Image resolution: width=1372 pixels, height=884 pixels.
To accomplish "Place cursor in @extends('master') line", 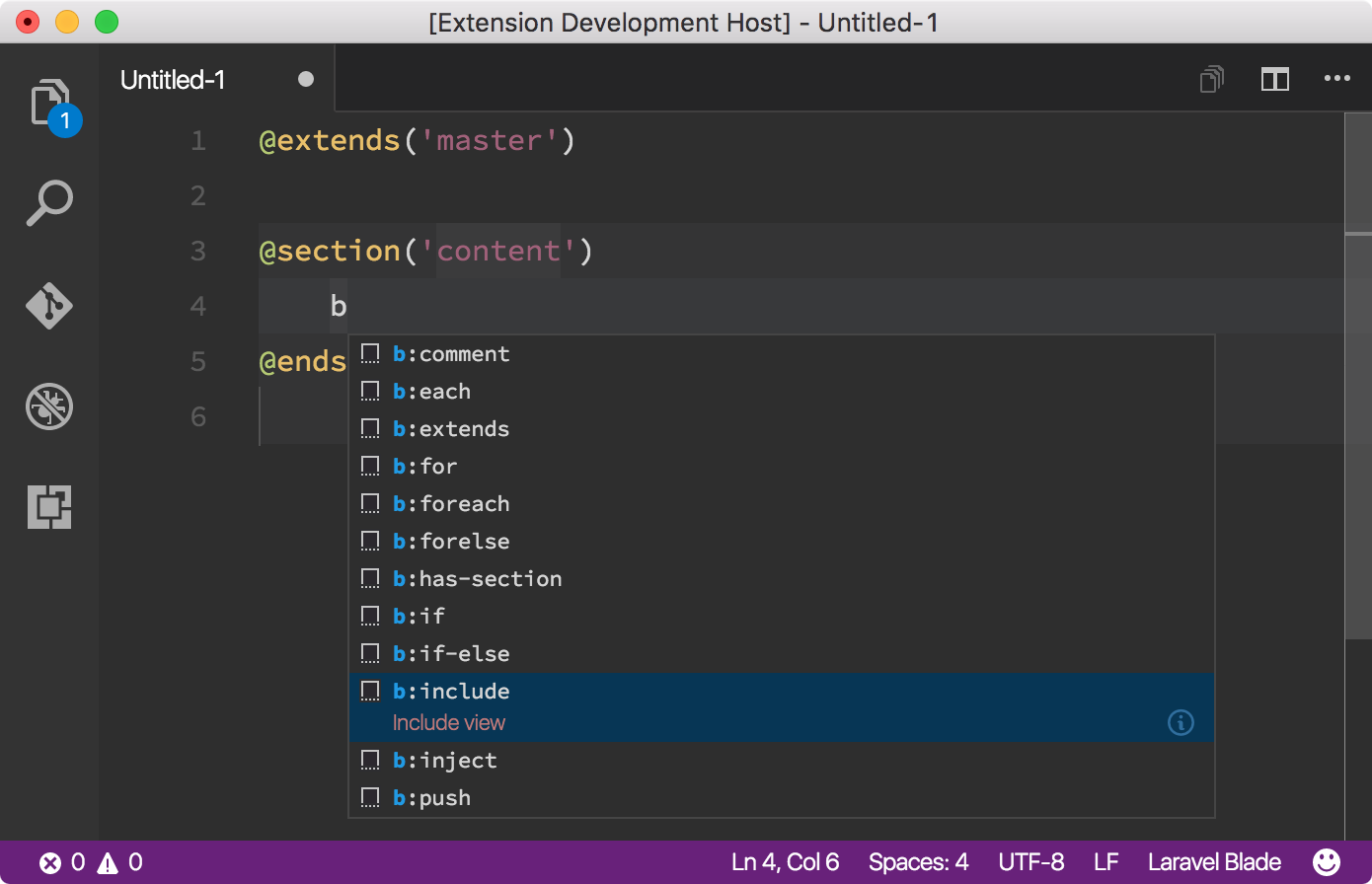I will pos(417,141).
